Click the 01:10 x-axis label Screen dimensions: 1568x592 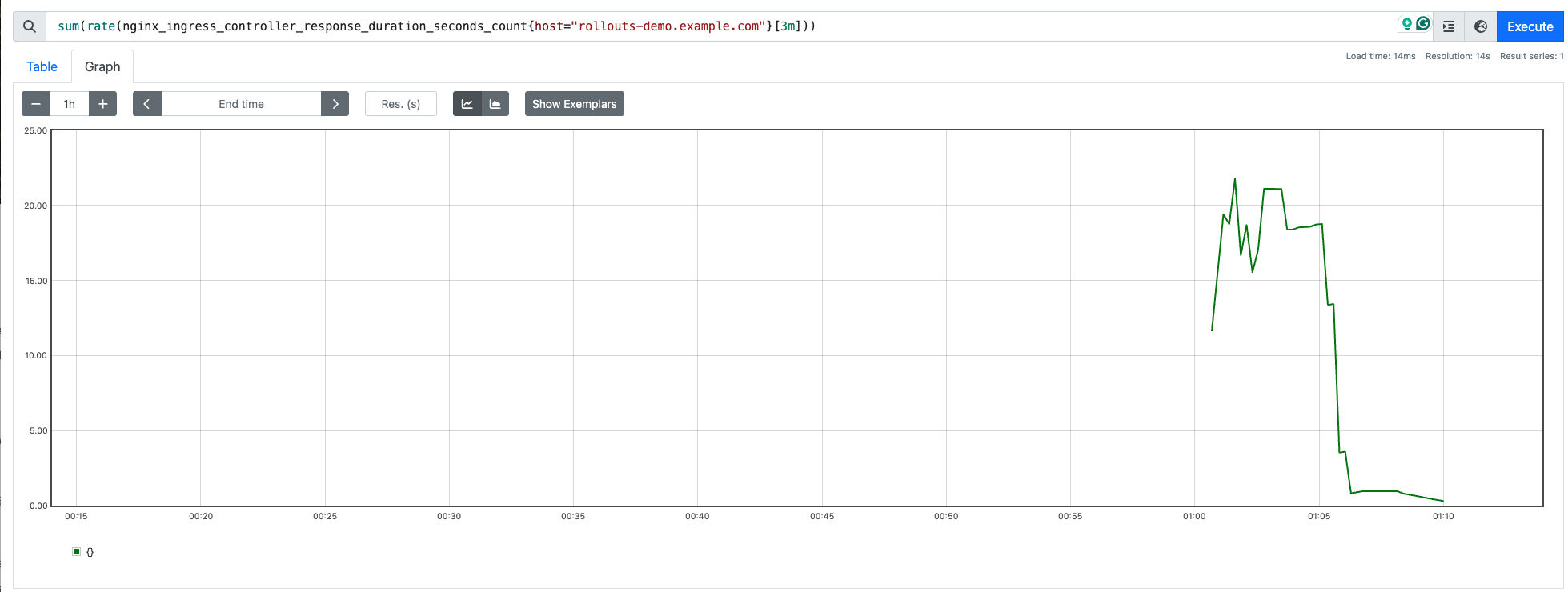tap(1443, 516)
